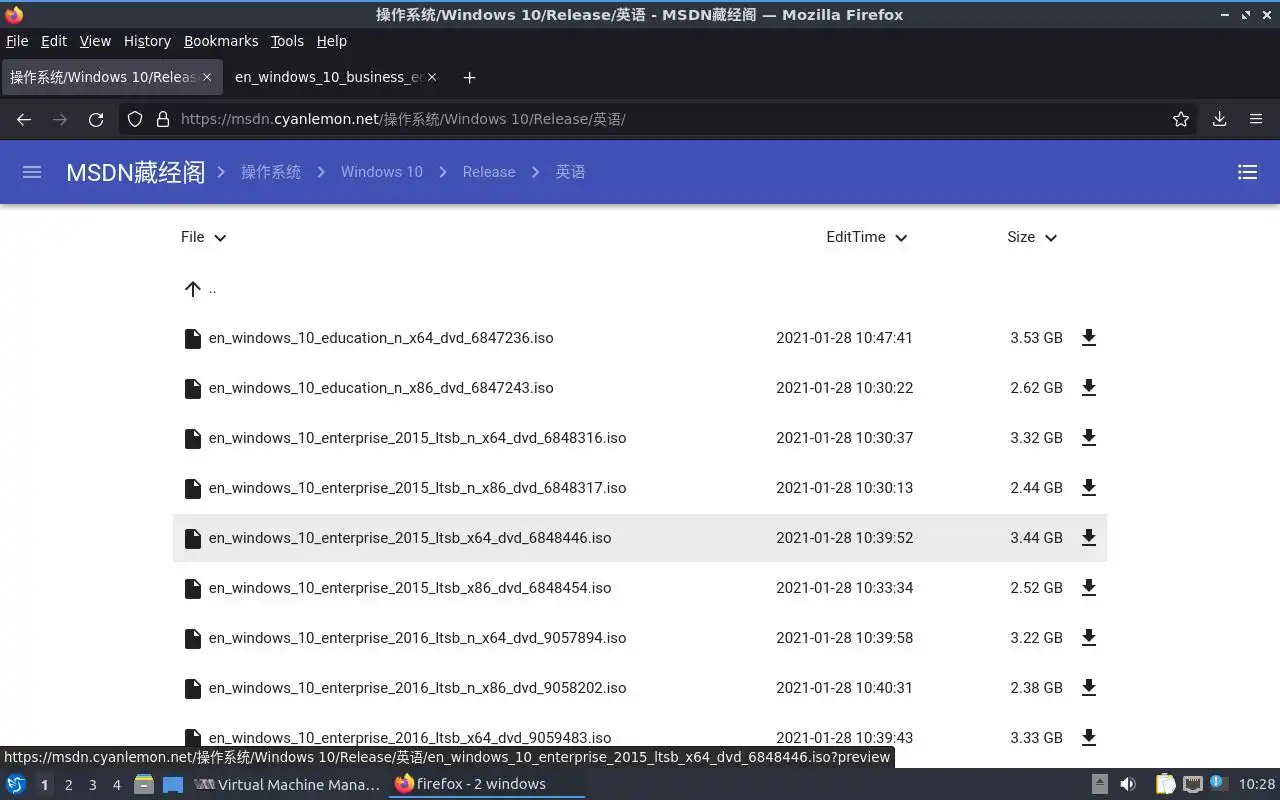Toggle the list view icon in header
Image resolution: width=1280 pixels, height=800 pixels.
click(1247, 172)
